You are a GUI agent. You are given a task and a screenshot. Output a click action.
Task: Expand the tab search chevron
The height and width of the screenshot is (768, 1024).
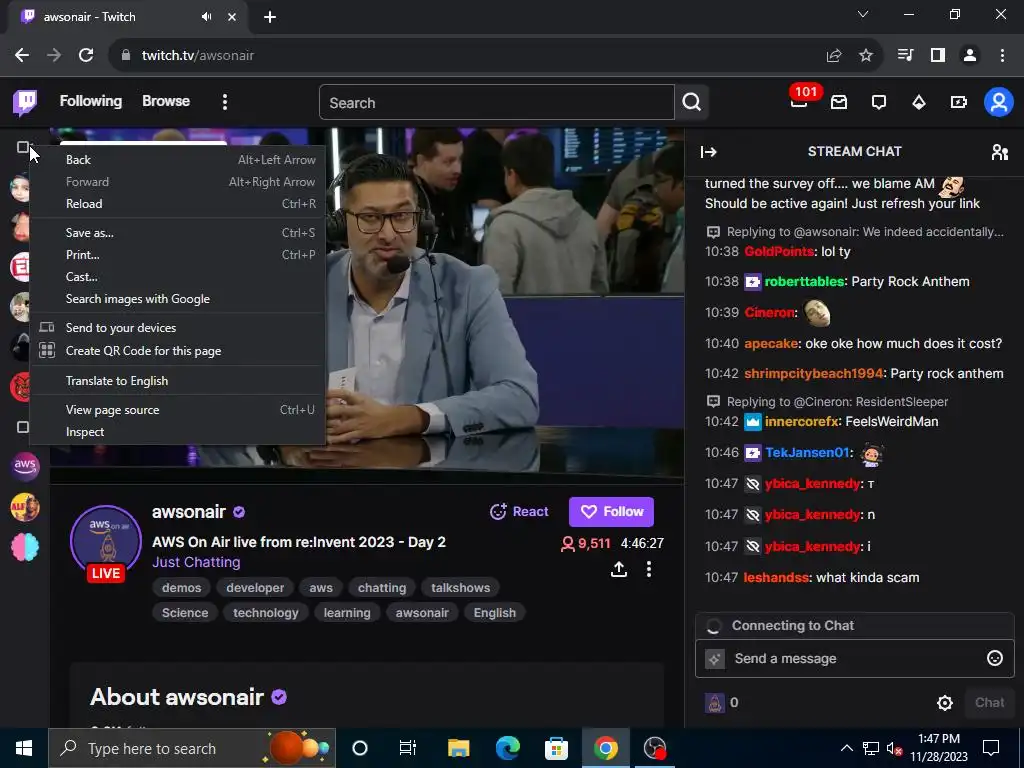click(x=863, y=14)
